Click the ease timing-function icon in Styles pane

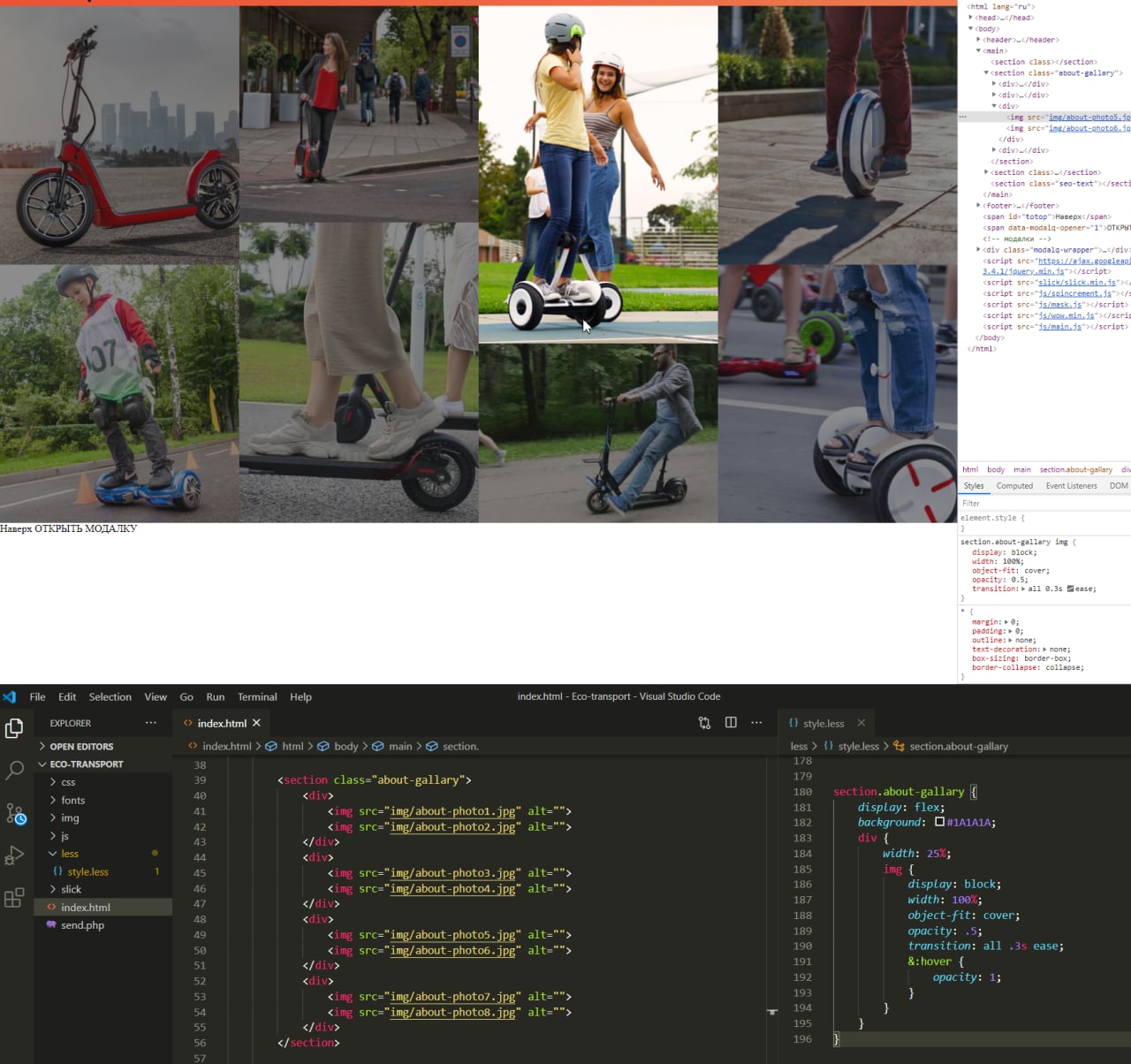[x=1071, y=589]
